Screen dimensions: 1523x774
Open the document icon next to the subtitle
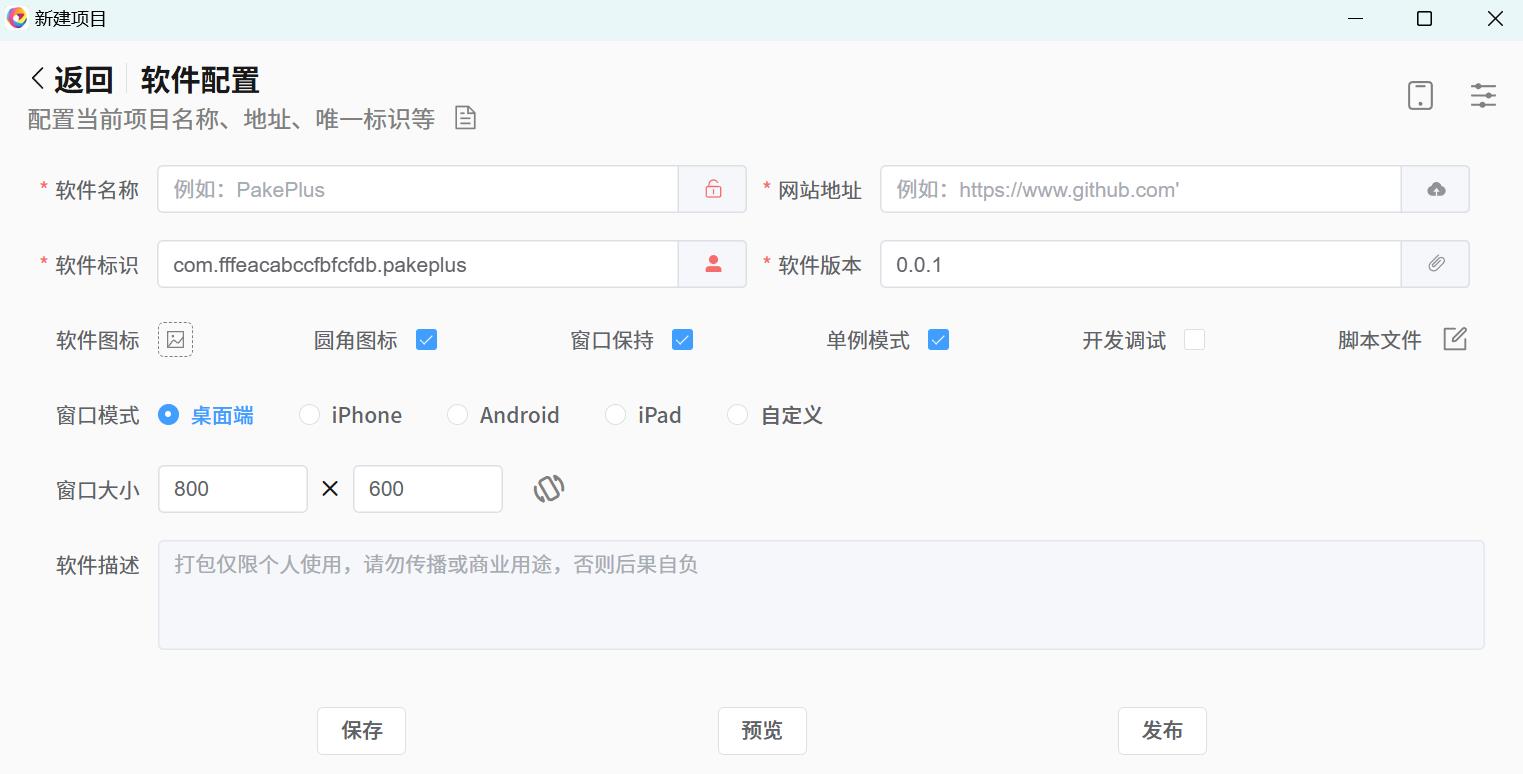coord(465,118)
